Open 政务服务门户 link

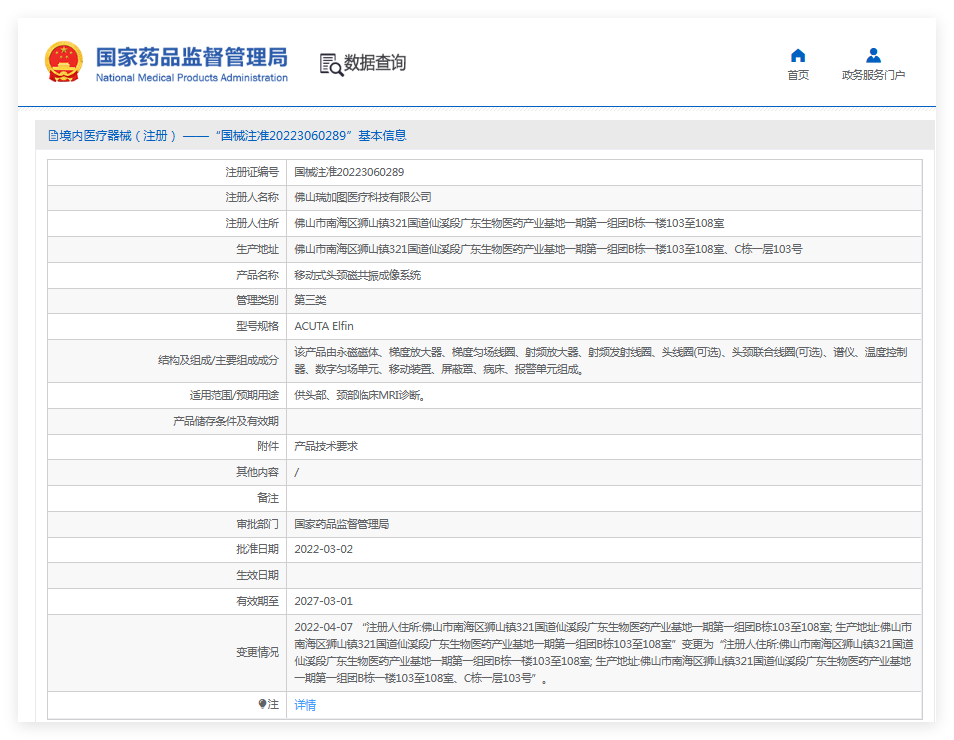[x=873, y=75]
